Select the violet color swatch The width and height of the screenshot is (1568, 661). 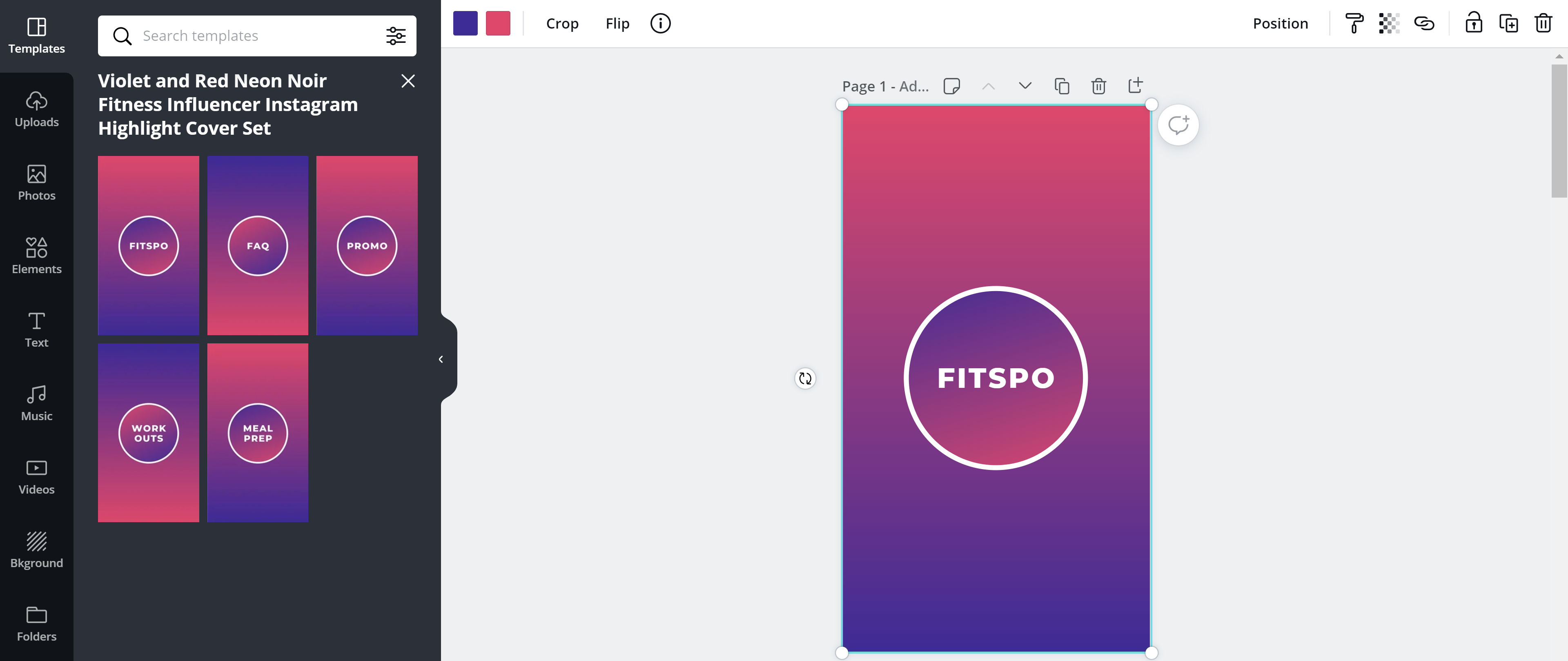coord(465,24)
